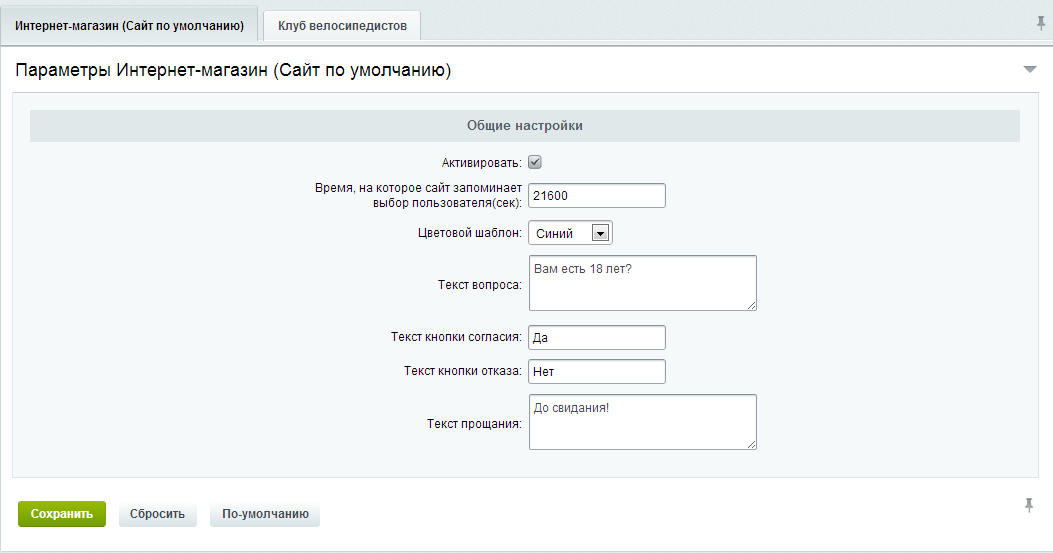Viewport: 1053px width, 553px height.
Task: Select the Интернет-магазин (Сайт по умолчанию) tab
Action: point(129,26)
